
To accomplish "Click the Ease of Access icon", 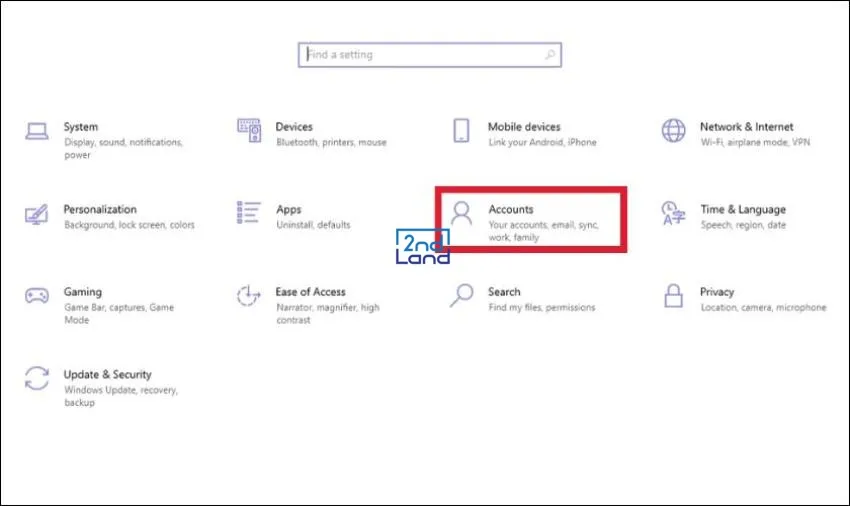I will pos(248,296).
